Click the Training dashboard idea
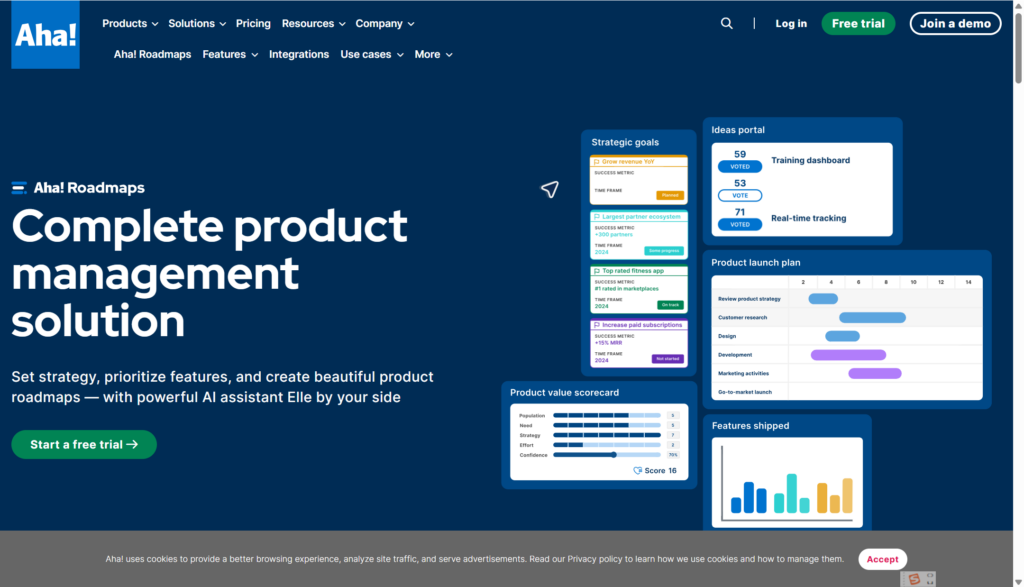This screenshot has height=587, width=1024. (x=810, y=160)
